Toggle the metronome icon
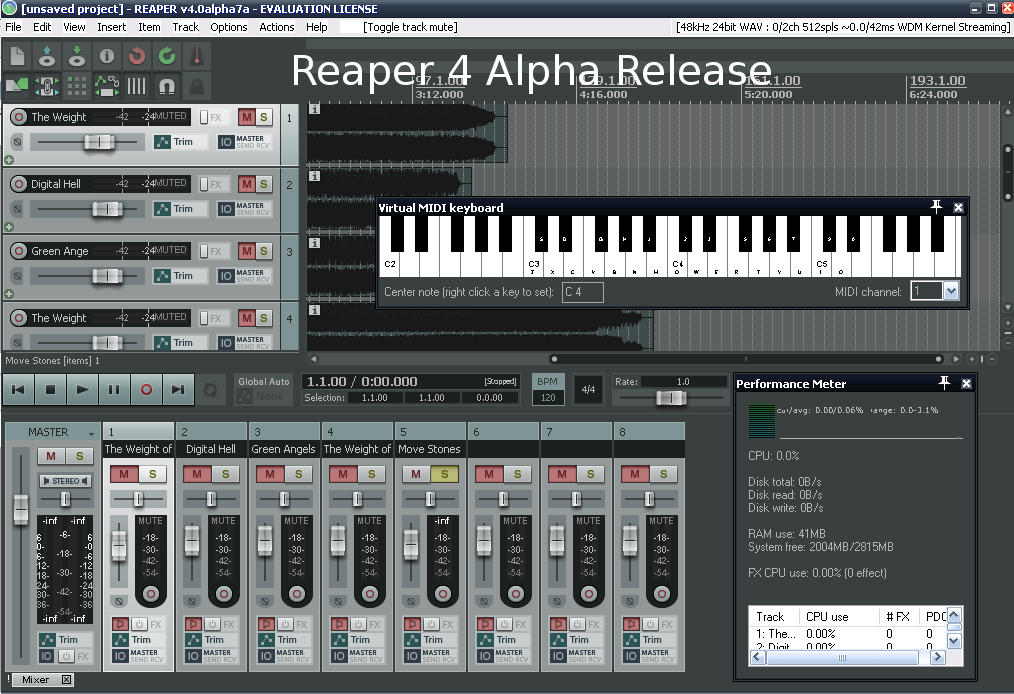The width and height of the screenshot is (1014, 694). click(197, 56)
